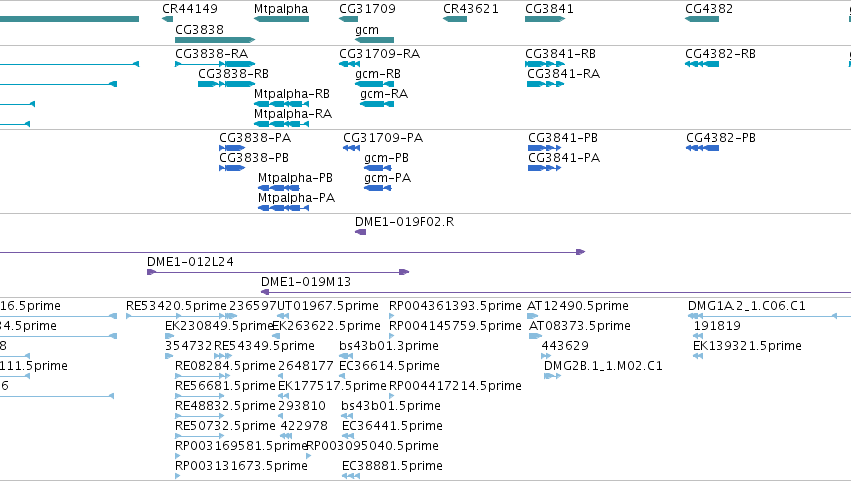Click EST RP003131673.5prime
Image resolution: width=851 pixels, height=481 pixels.
pos(241,467)
